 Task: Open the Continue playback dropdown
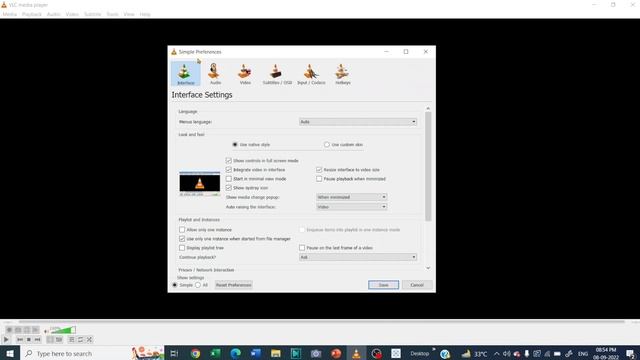358,257
